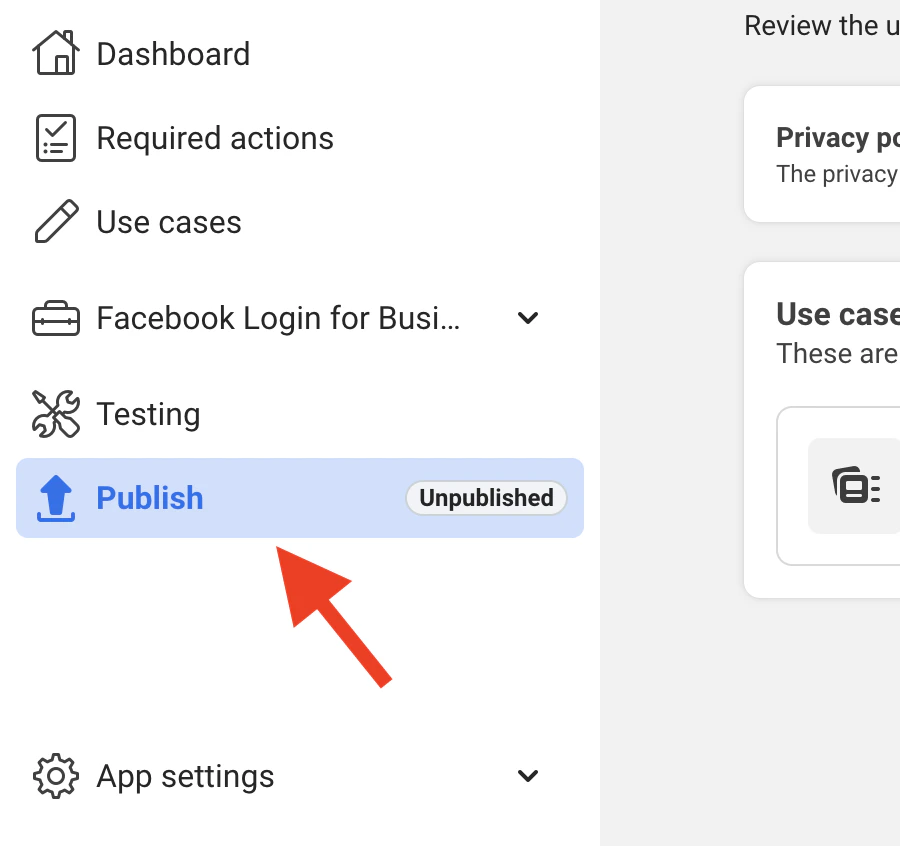Click the Required actions checklist icon

point(55,137)
